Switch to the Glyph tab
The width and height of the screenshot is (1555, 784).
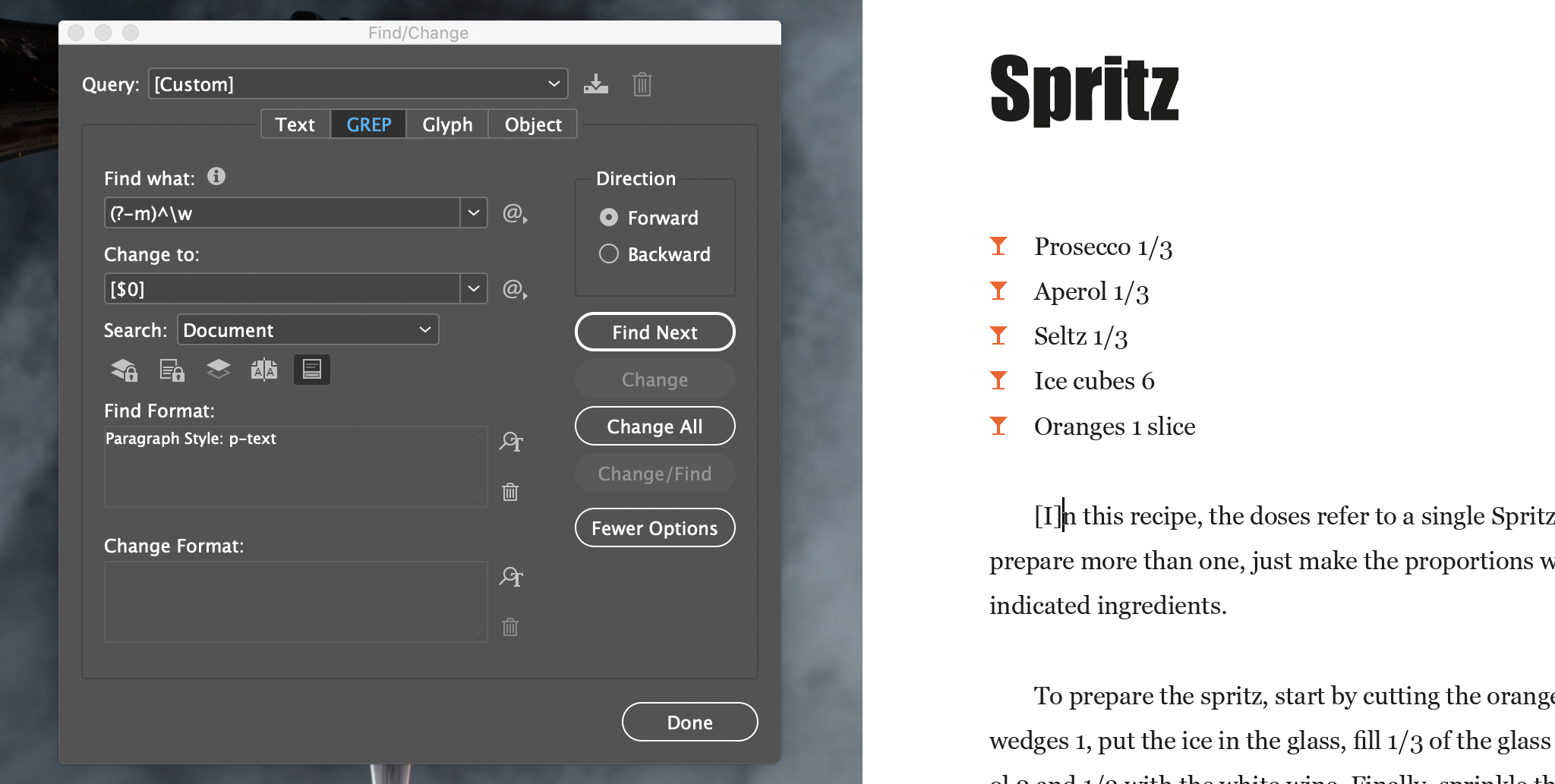coord(447,124)
